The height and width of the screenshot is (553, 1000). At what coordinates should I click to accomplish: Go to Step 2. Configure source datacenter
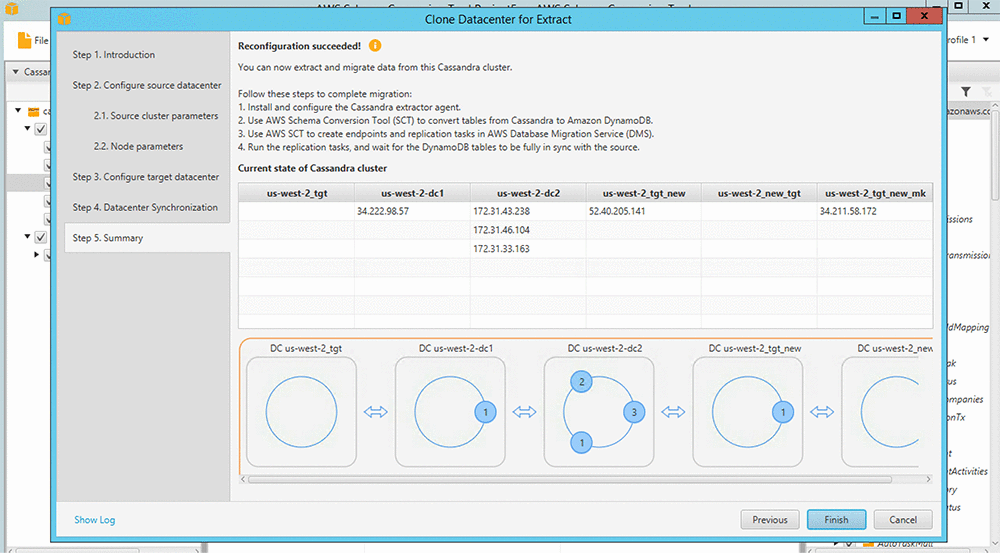147,85
